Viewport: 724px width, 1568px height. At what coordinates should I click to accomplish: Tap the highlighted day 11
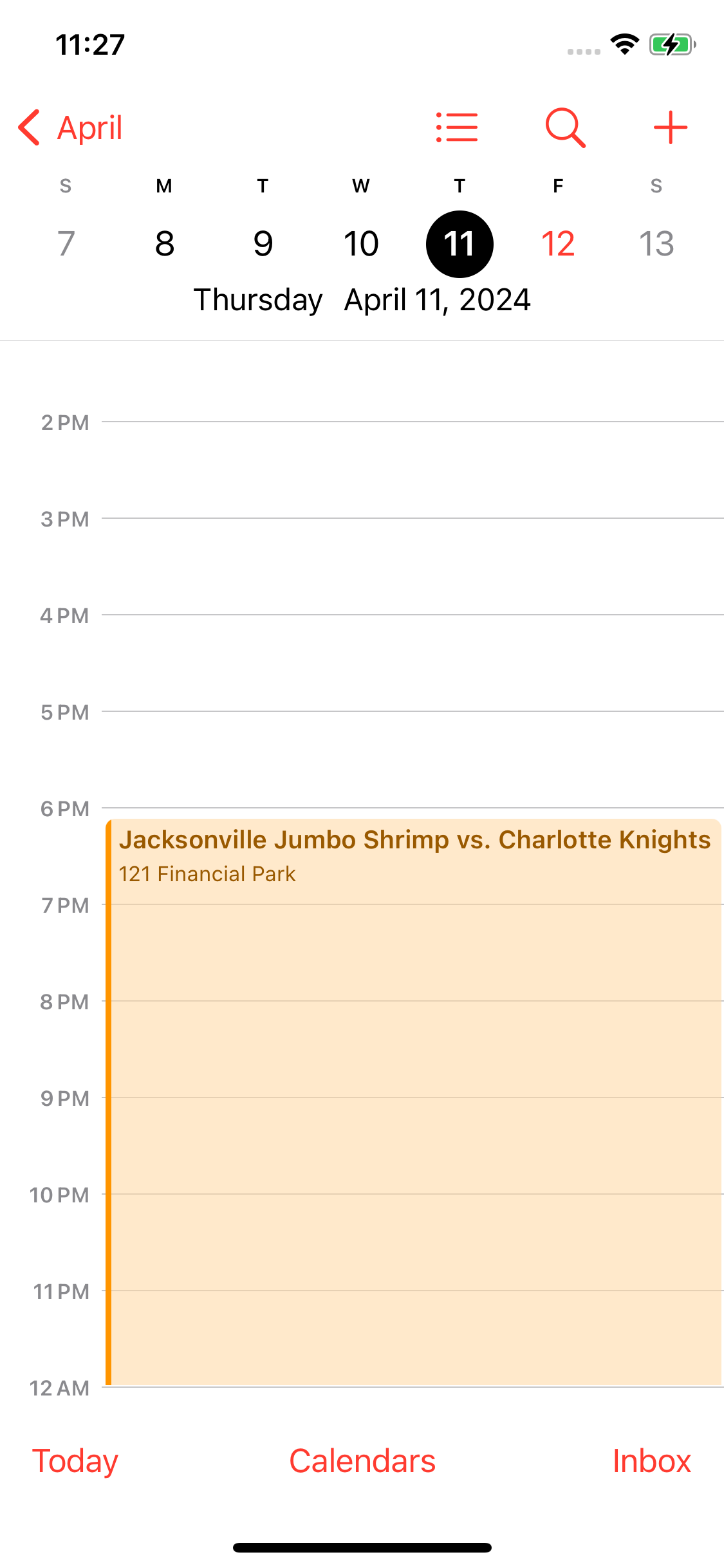459,244
